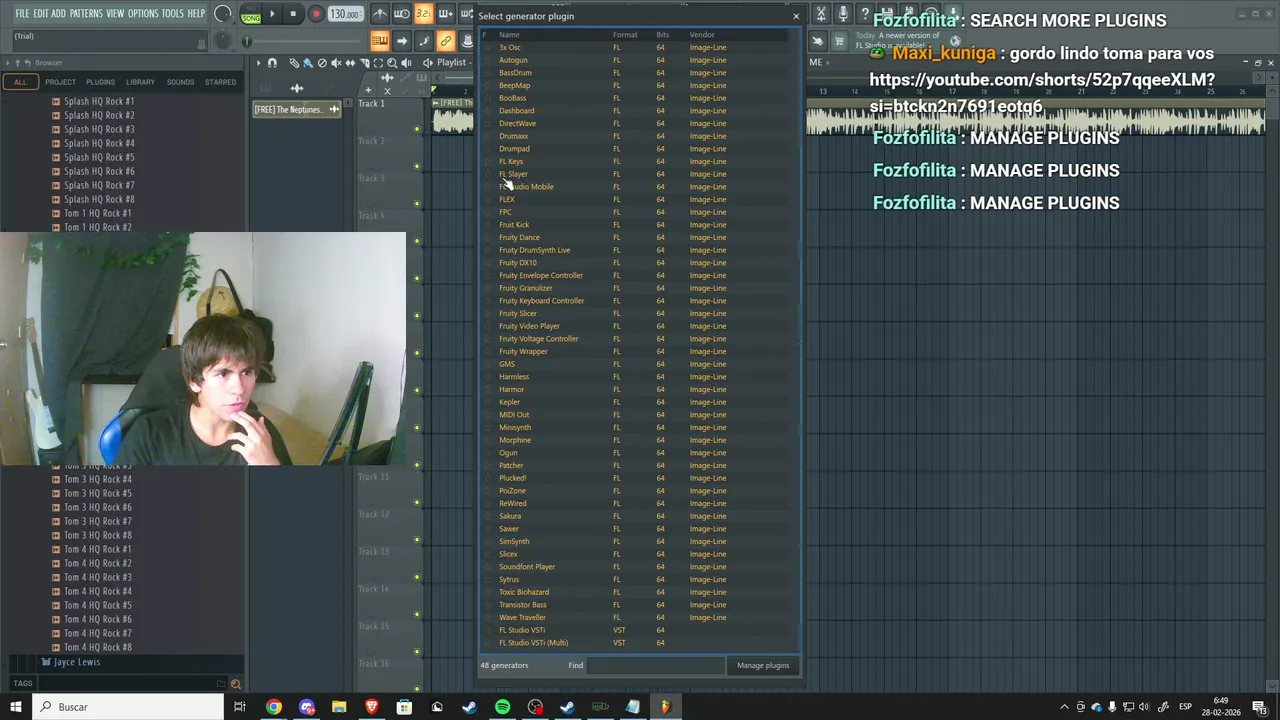The width and height of the screenshot is (1280, 720).
Task: Select the playlist slip tool
Action: point(350,63)
